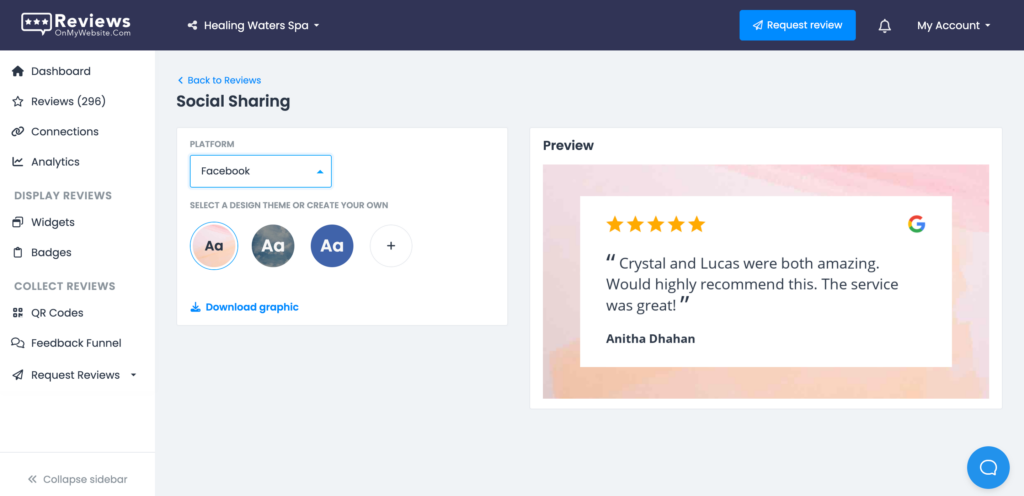Click the DISPLAY REVIEWS section label
The height and width of the screenshot is (496, 1024).
(x=63, y=196)
